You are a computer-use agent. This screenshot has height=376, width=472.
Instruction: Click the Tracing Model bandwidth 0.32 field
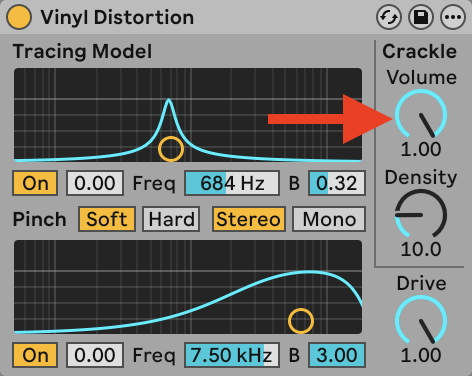(337, 183)
